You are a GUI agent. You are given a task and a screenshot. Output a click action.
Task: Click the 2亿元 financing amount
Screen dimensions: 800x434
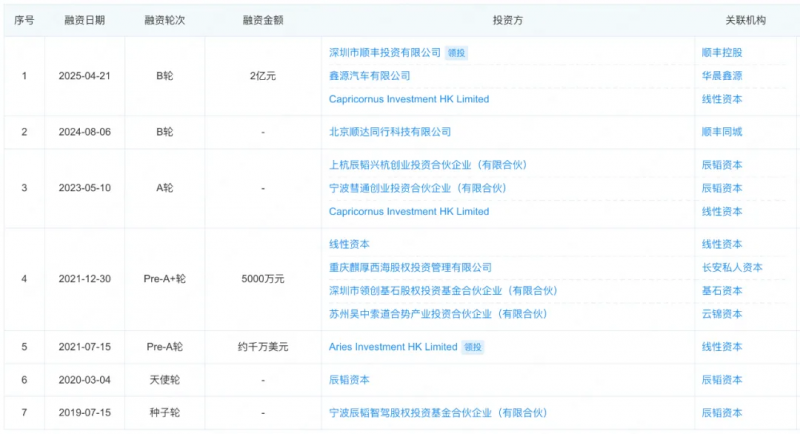[263, 76]
